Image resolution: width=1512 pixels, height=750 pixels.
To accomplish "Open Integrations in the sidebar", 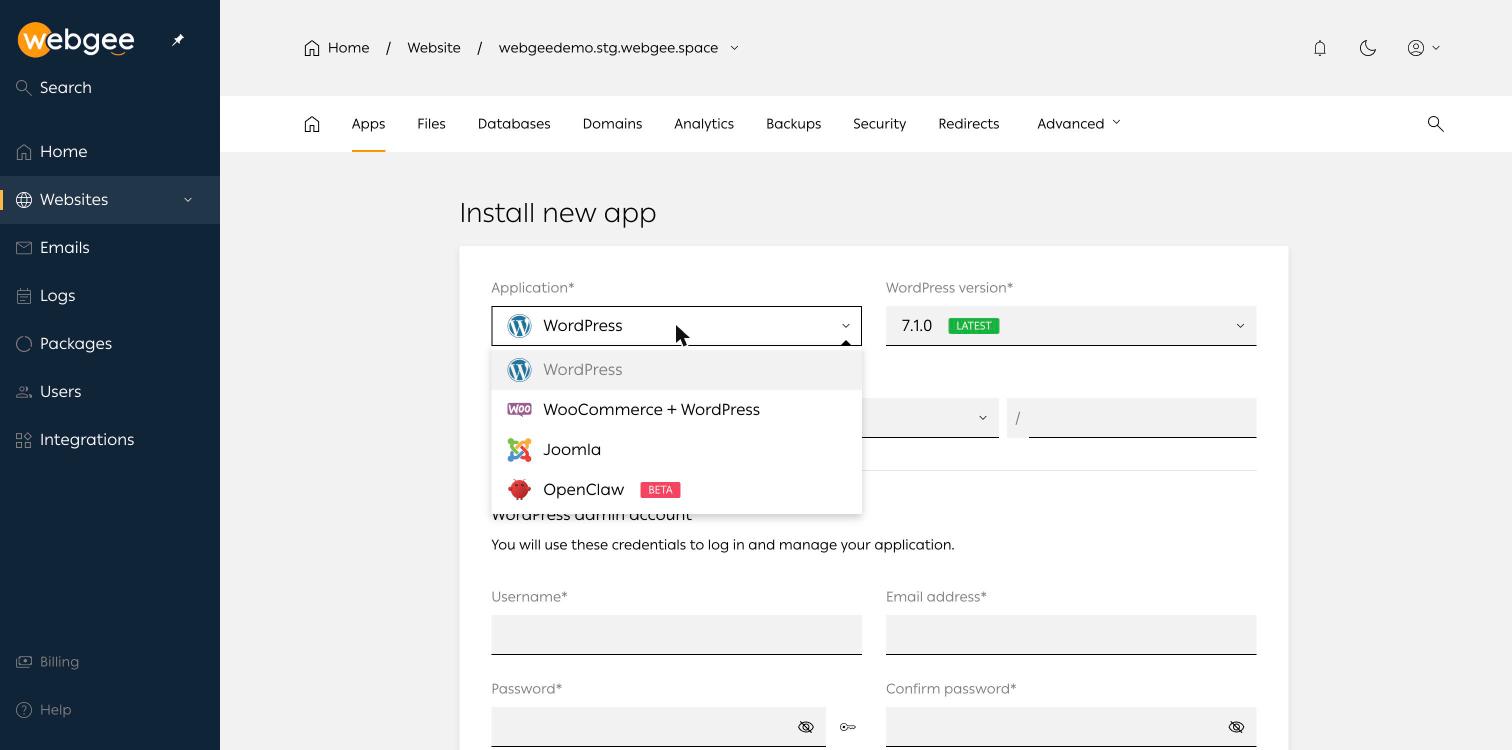I will (110, 440).
